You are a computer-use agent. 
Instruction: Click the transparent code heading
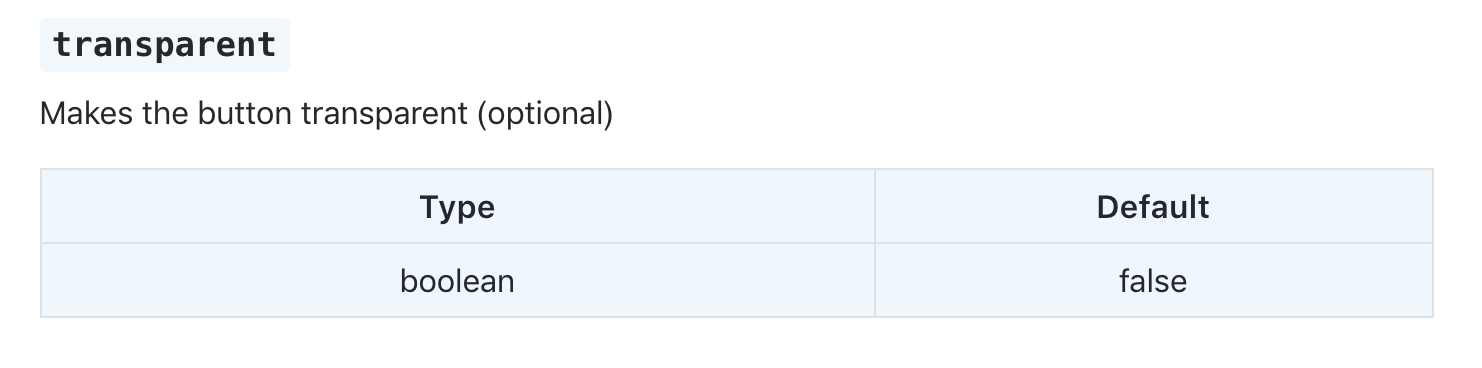coord(164,45)
